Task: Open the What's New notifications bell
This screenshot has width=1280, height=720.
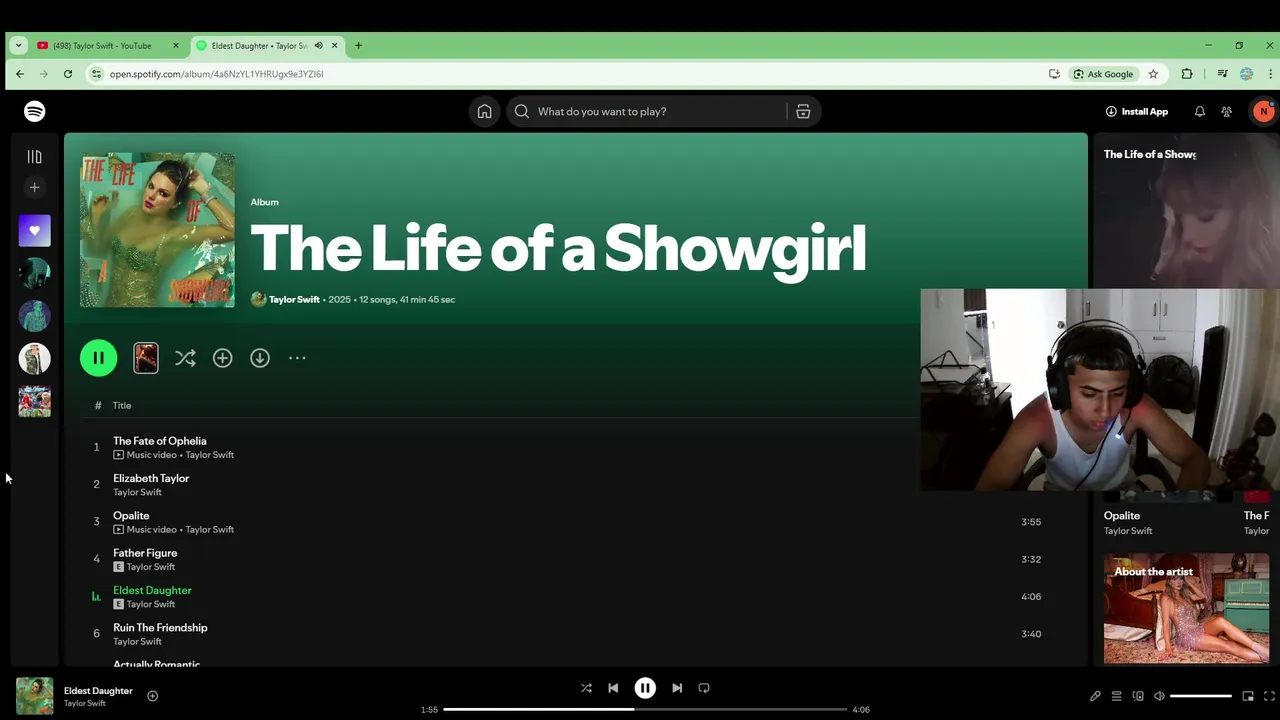Action: [1200, 111]
